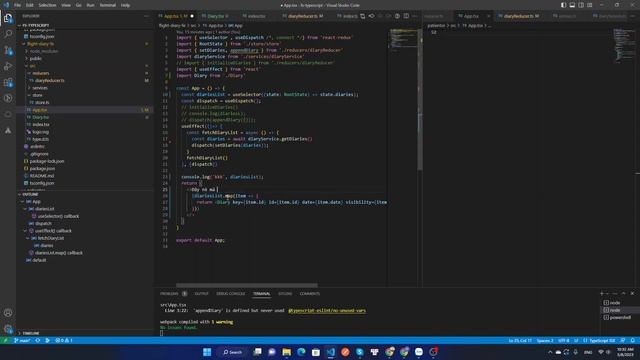Viewport: 640px width, 360px height.
Task: Open the Extensions view
Action: click(x=8, y=82)
